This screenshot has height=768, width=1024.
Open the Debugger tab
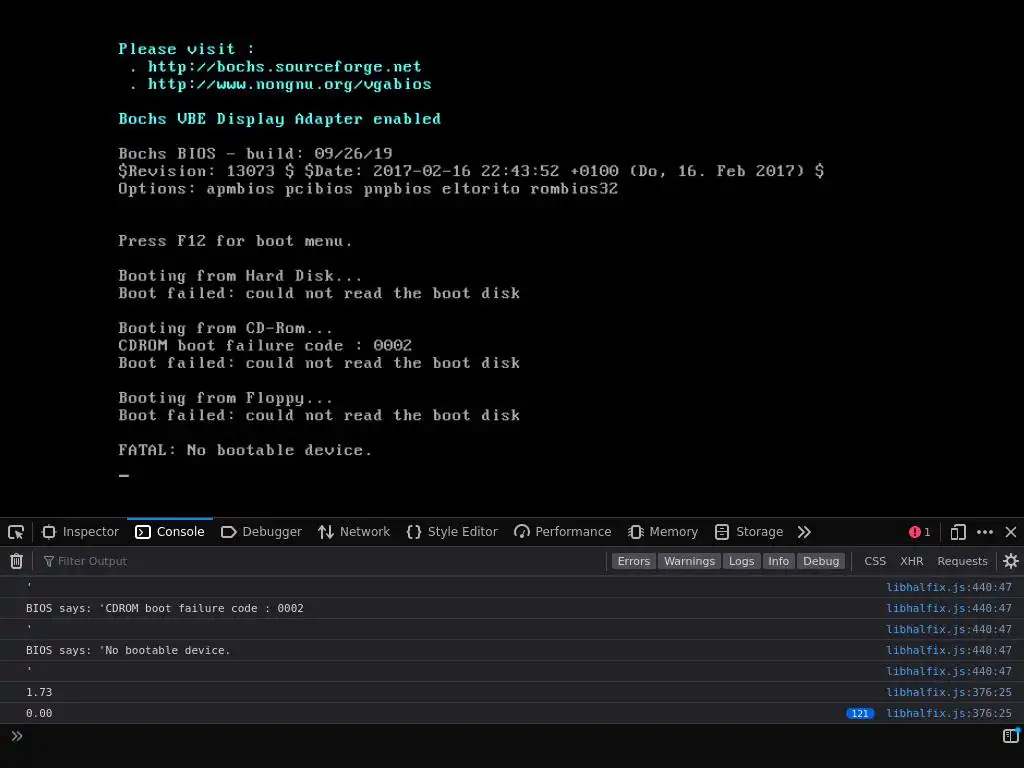click(261, 532)
